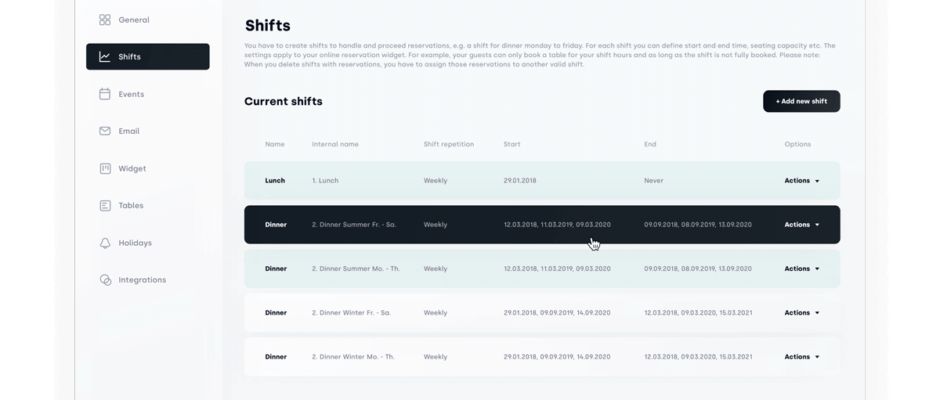Screen dimensions: 940x400
Task: Click the Add new shift button
Action: pyautogui.click(x=802, y=101)
